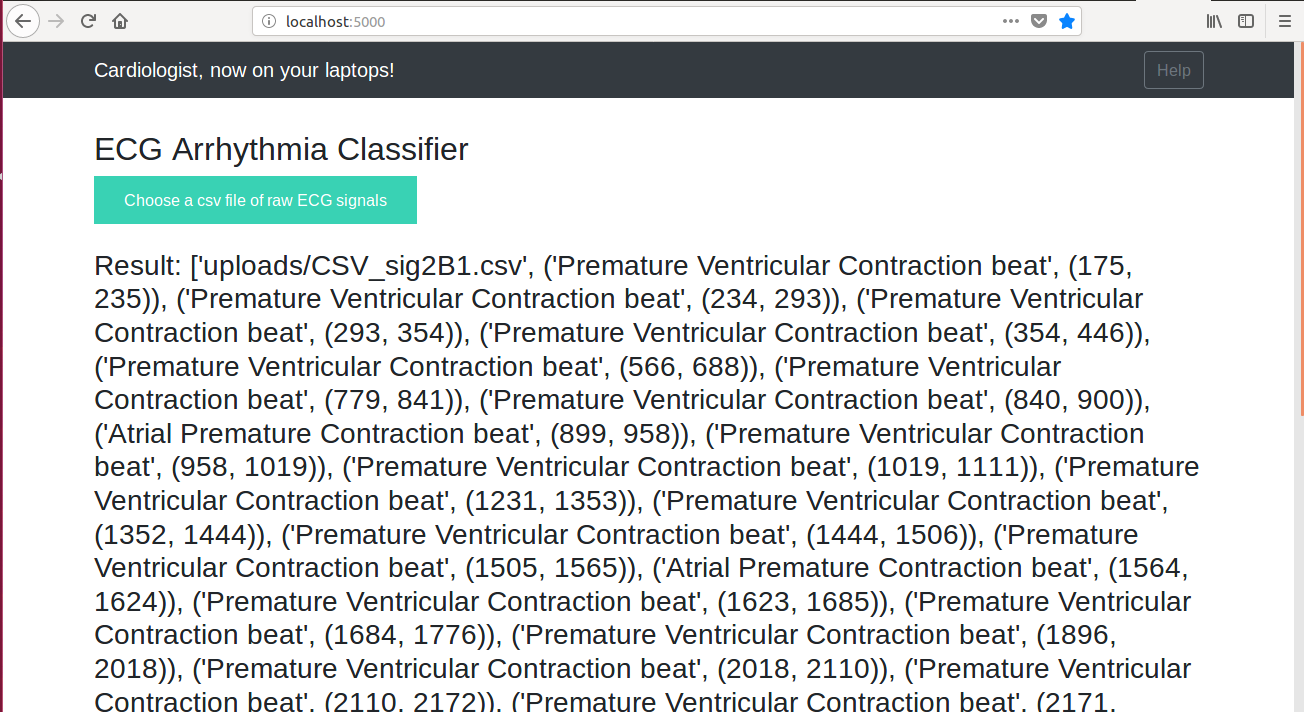The image size is (1304, 712).
Task: Click the dark navigation header bar
Action: [648, 70]
